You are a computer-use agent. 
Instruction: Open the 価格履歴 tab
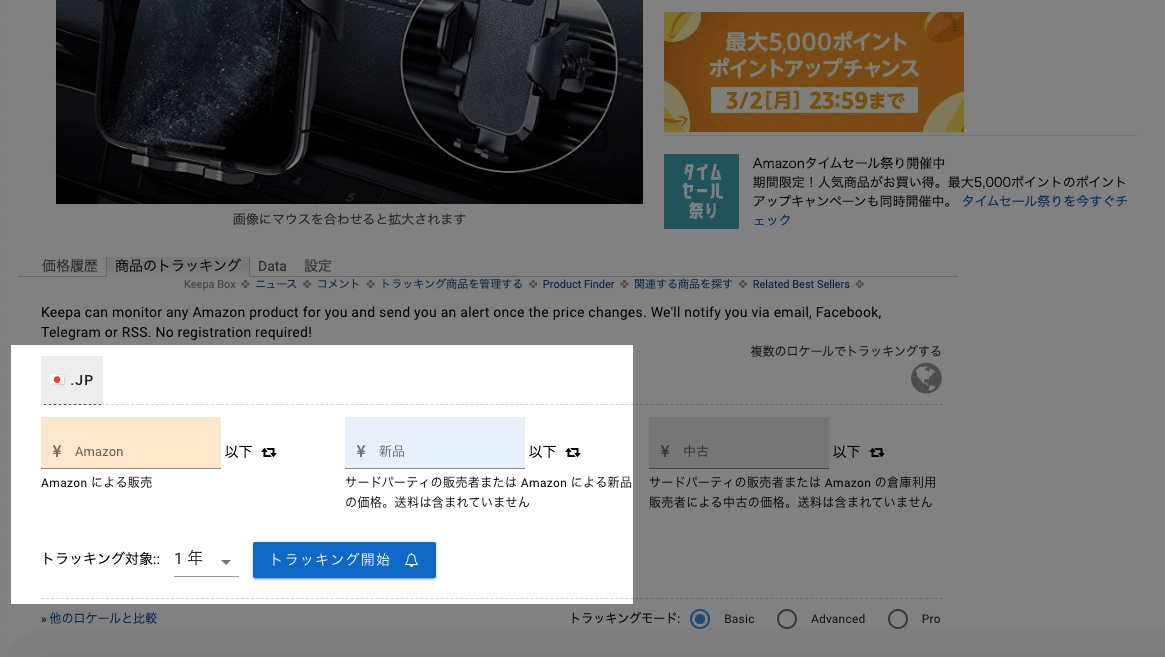tap(70, 266)
